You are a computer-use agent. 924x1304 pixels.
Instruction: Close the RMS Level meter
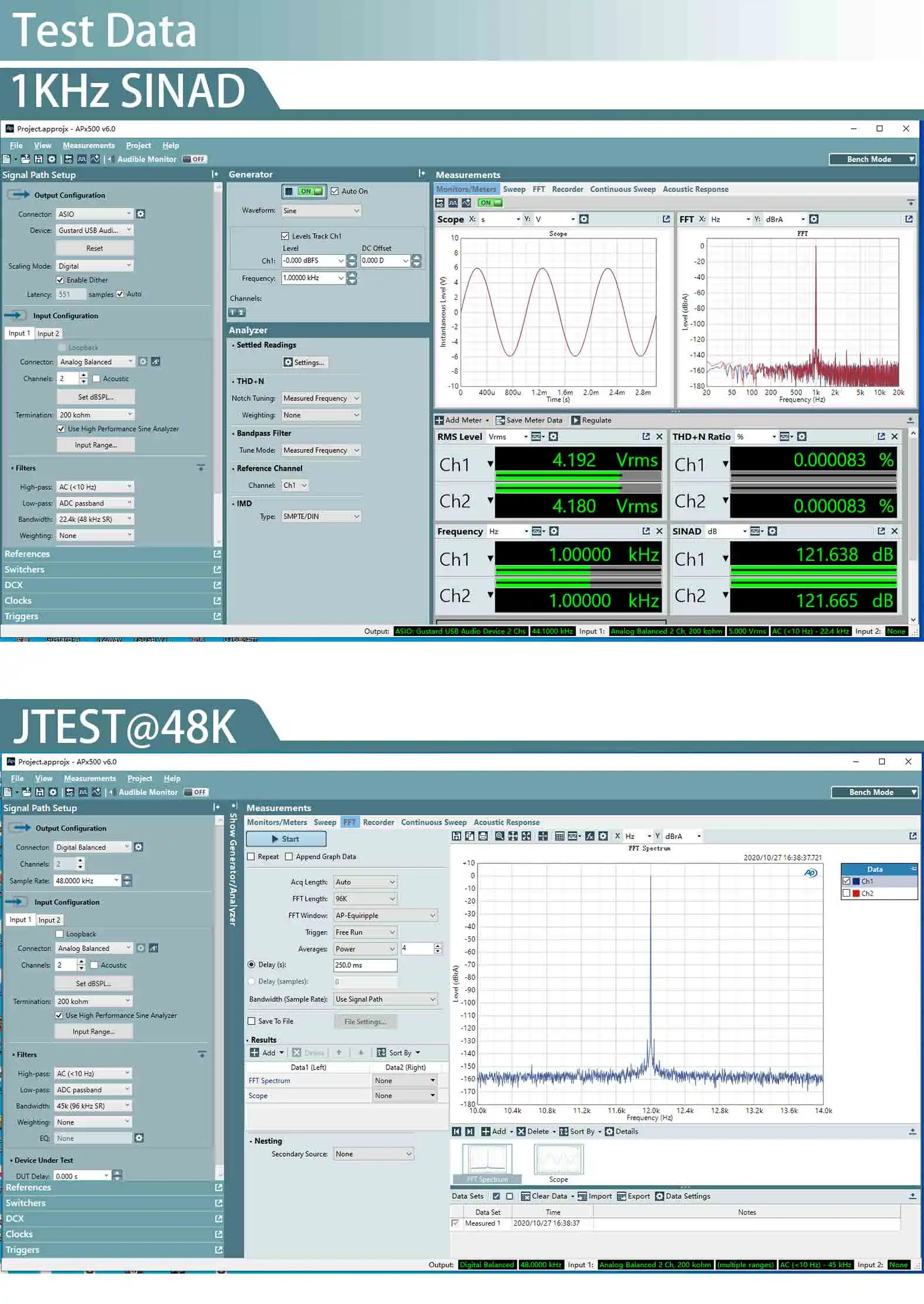point(659,437)
